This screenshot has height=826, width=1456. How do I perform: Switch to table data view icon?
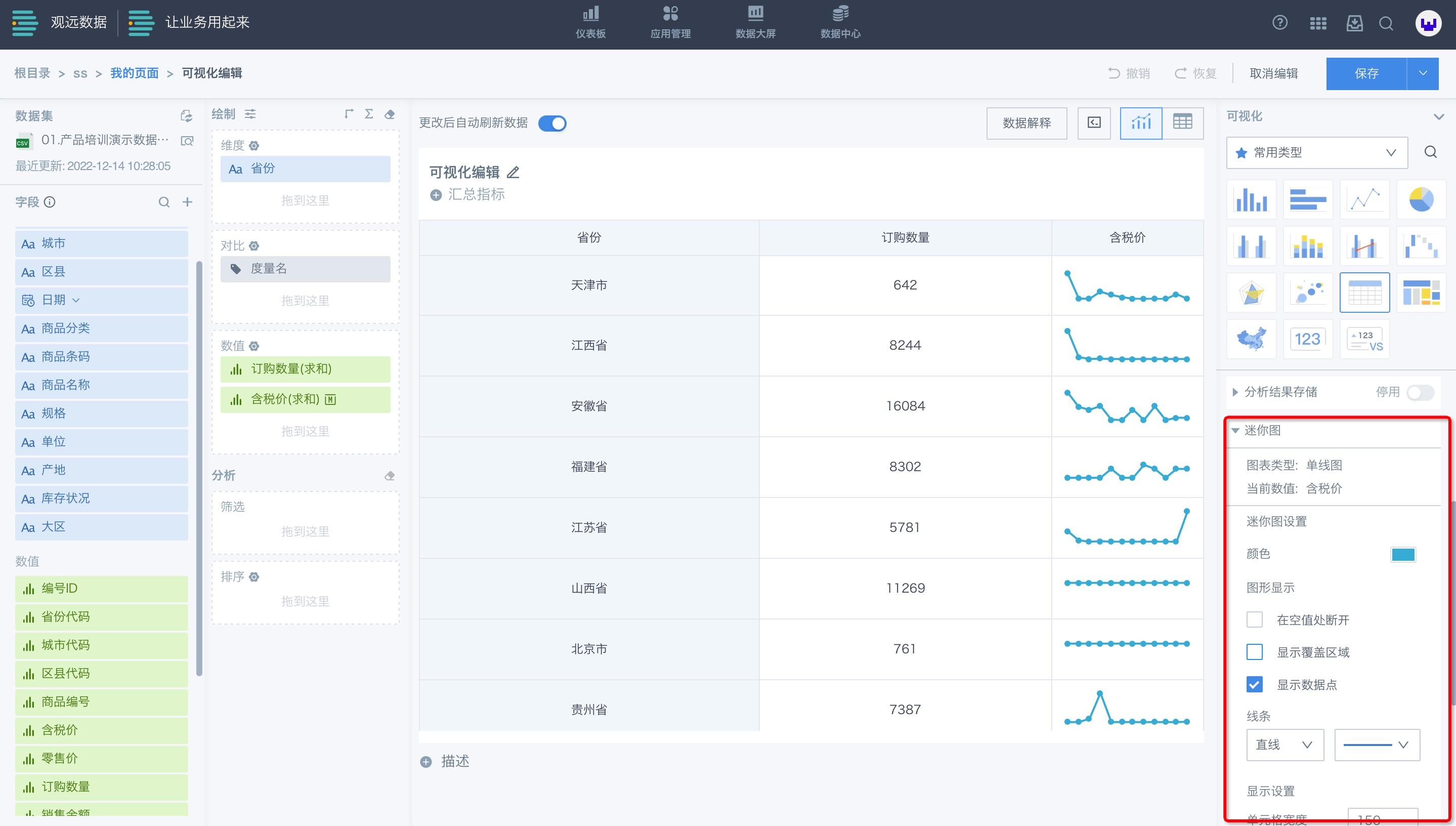point(1182,122)
